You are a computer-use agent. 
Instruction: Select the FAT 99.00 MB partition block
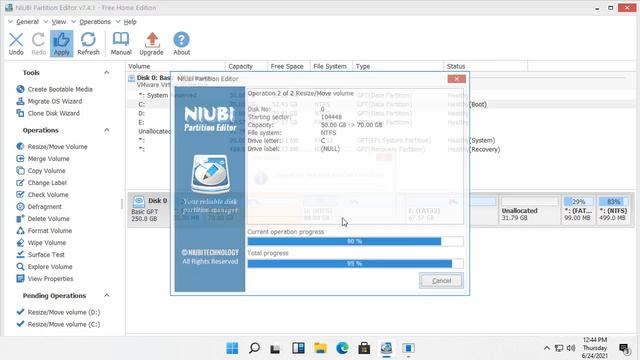click(x=578, y=210)
